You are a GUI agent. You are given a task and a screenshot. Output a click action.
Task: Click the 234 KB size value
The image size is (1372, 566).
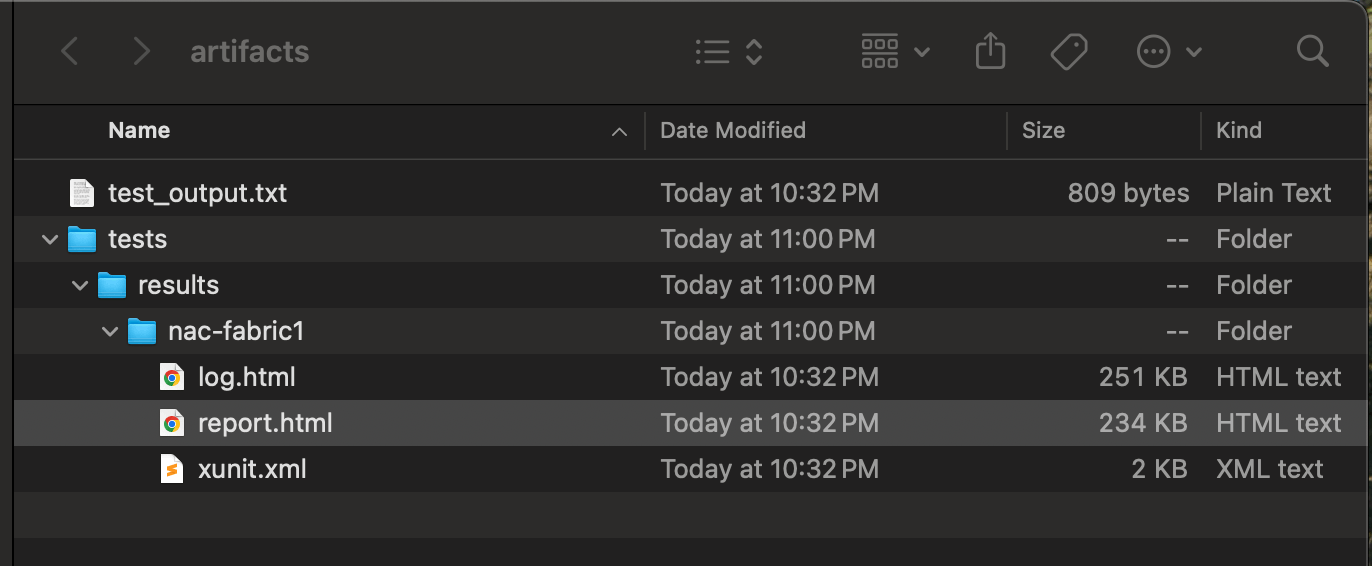point(1143,423)
